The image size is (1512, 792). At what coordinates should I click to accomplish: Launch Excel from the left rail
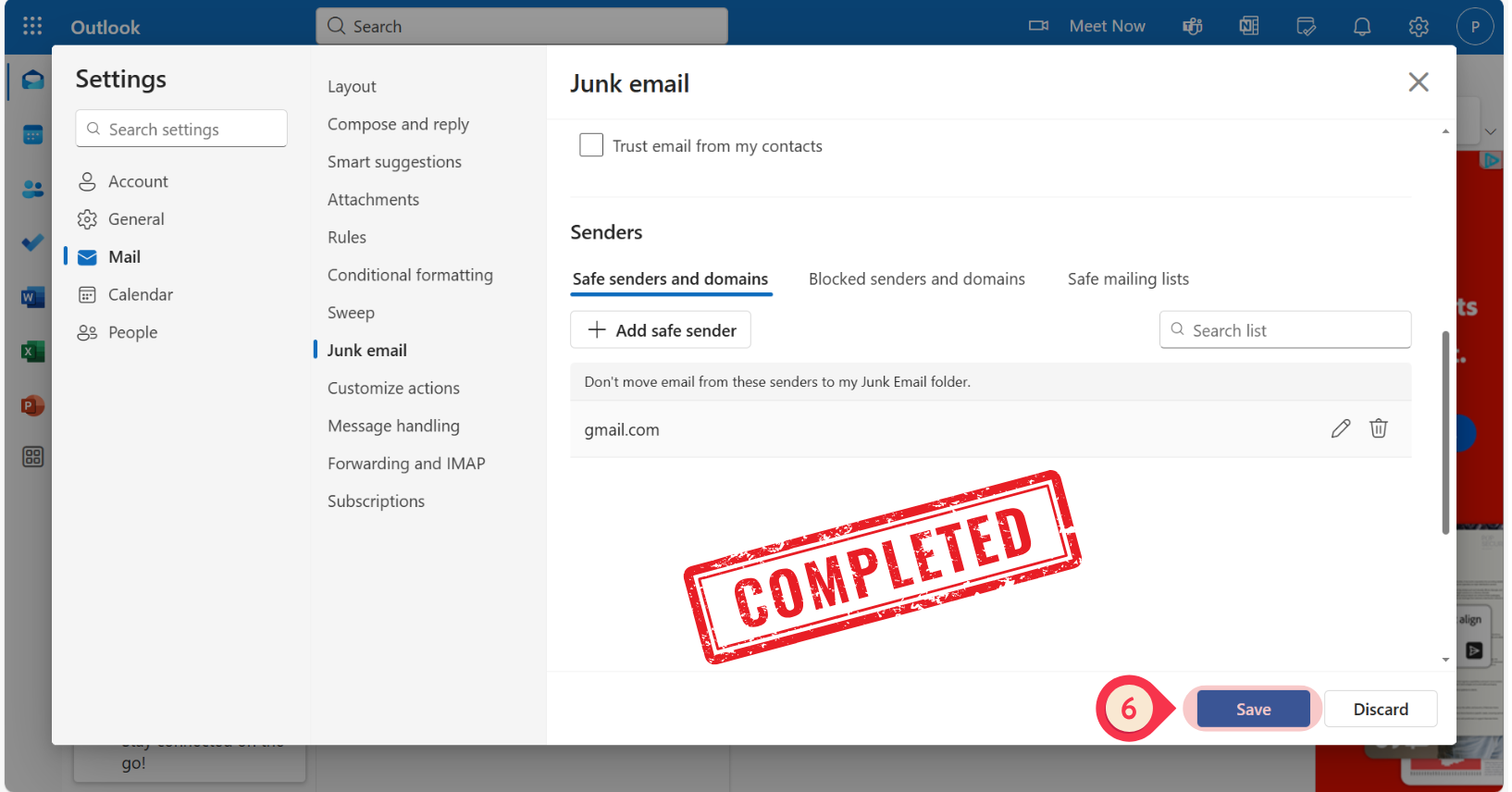32,352
